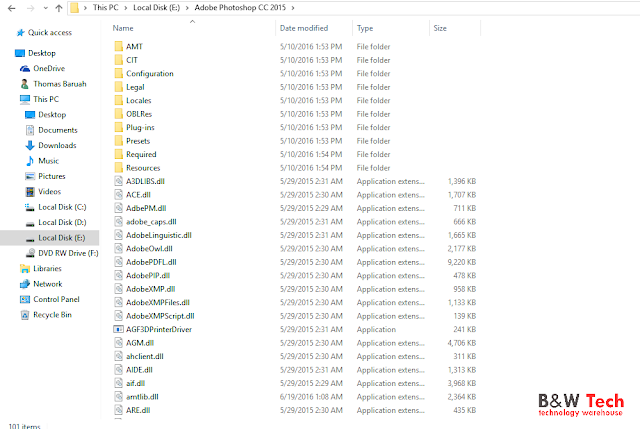Open the Music library in the sidebar

tap(42, 161)
